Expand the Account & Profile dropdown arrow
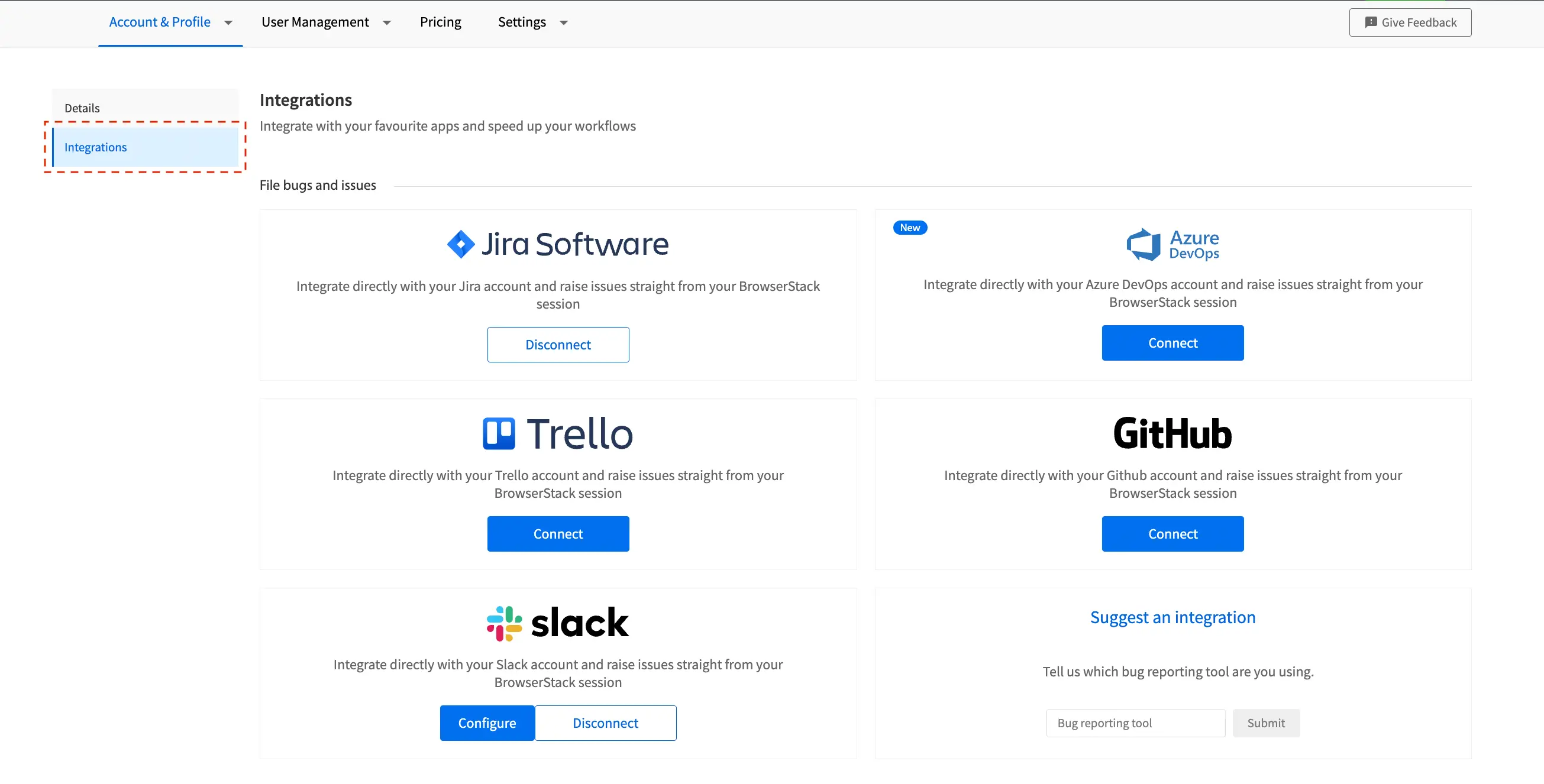Screen dimensions: 1544x784 tap(228, 22)
